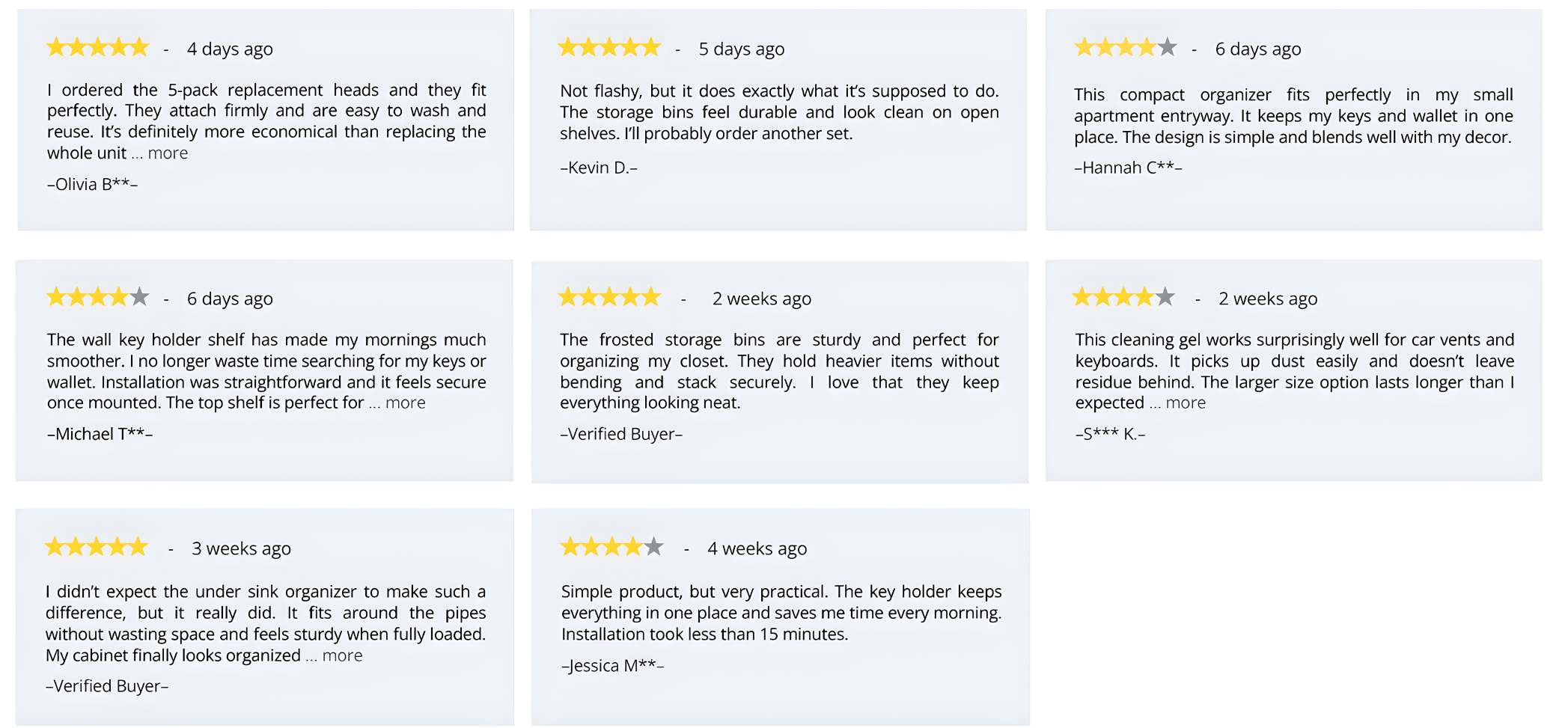This screenshot has height=728, width=1568.
Task: Click the star rating on Jessica M**'s review
Action: [x=611, y=548]
